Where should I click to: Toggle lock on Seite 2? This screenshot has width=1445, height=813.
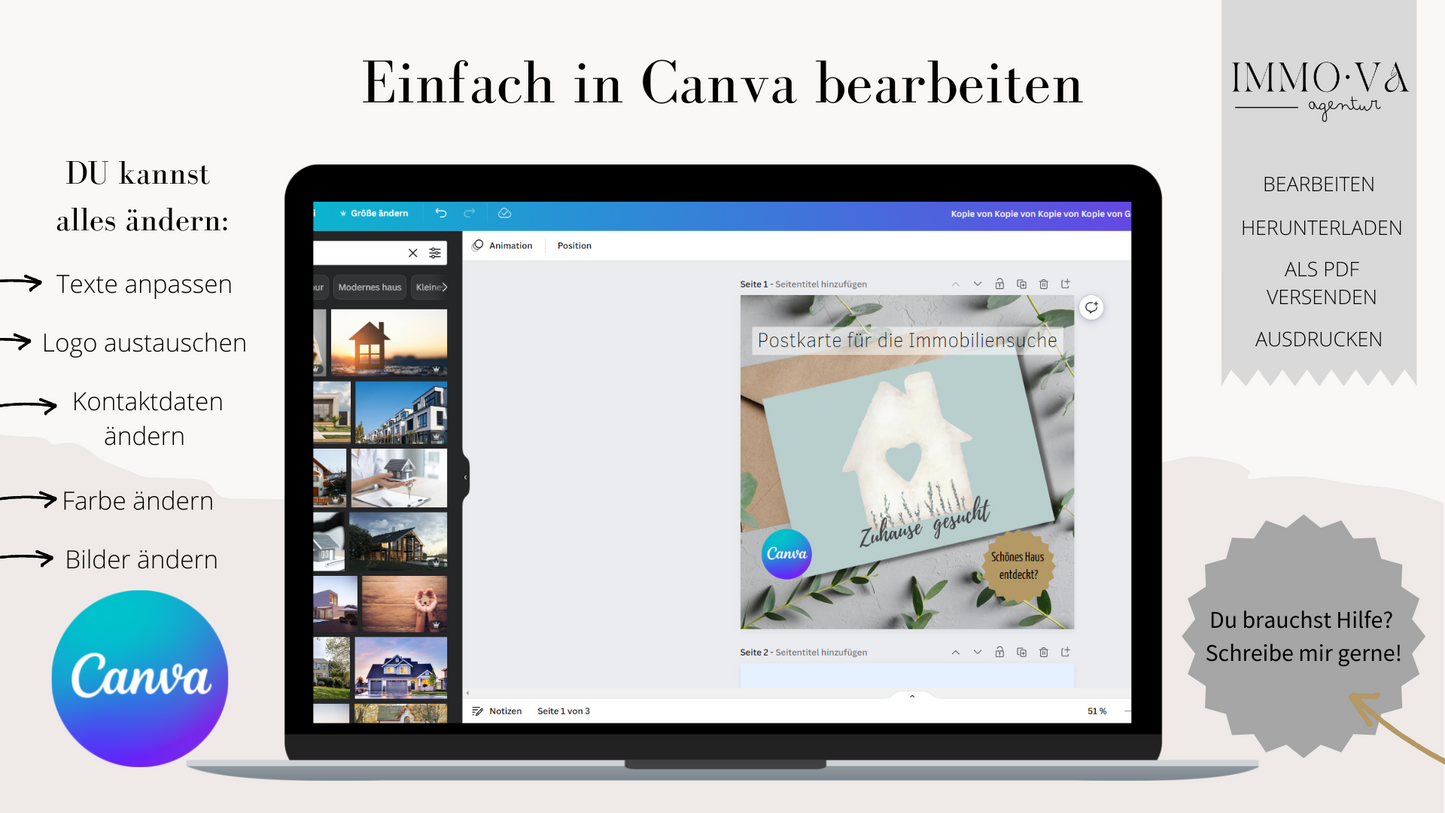point(999,652)
